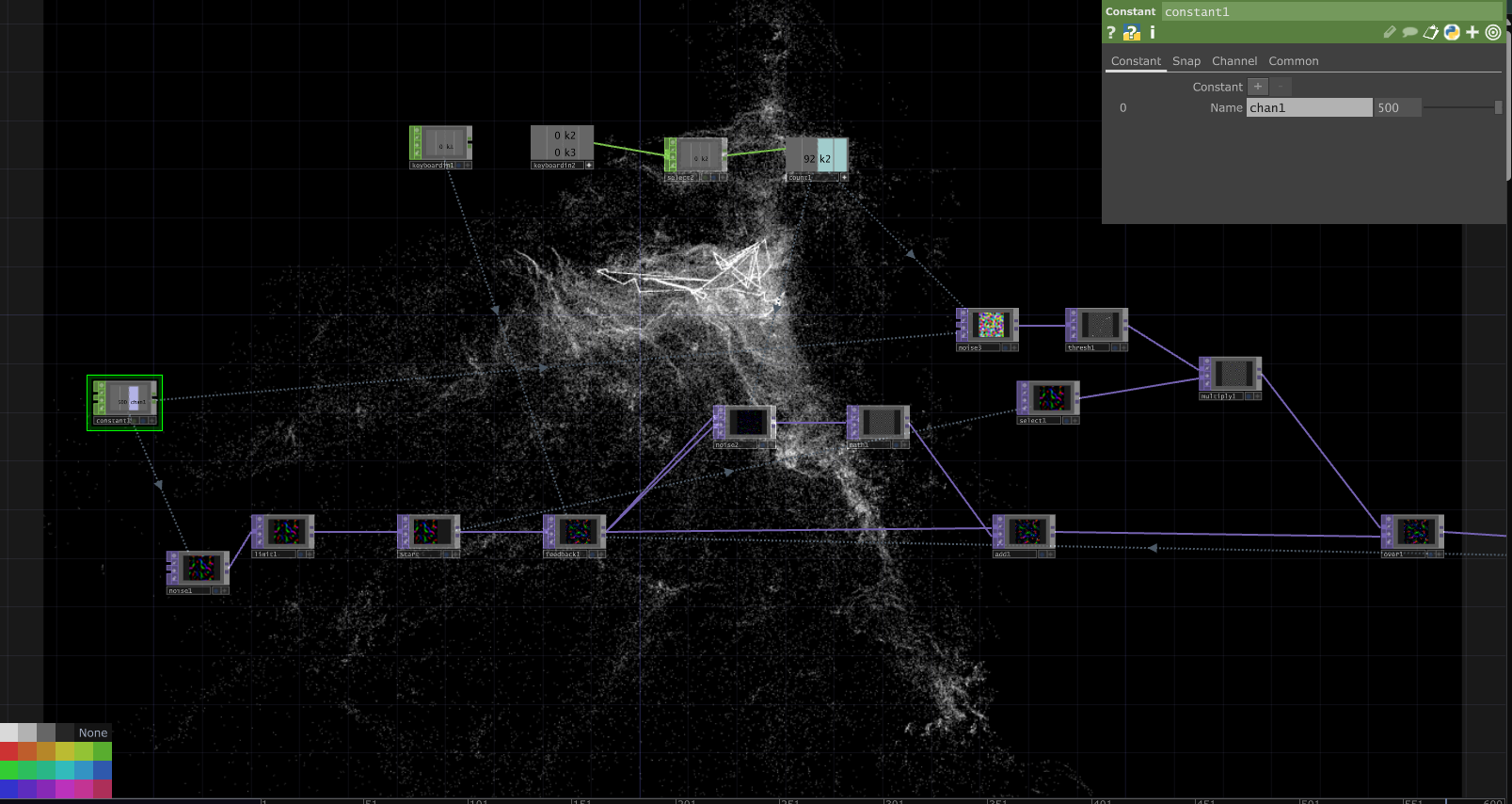Open operator help question mark icon
Viewport: 1512px width, 804px height.
[x=1111, y=33]
